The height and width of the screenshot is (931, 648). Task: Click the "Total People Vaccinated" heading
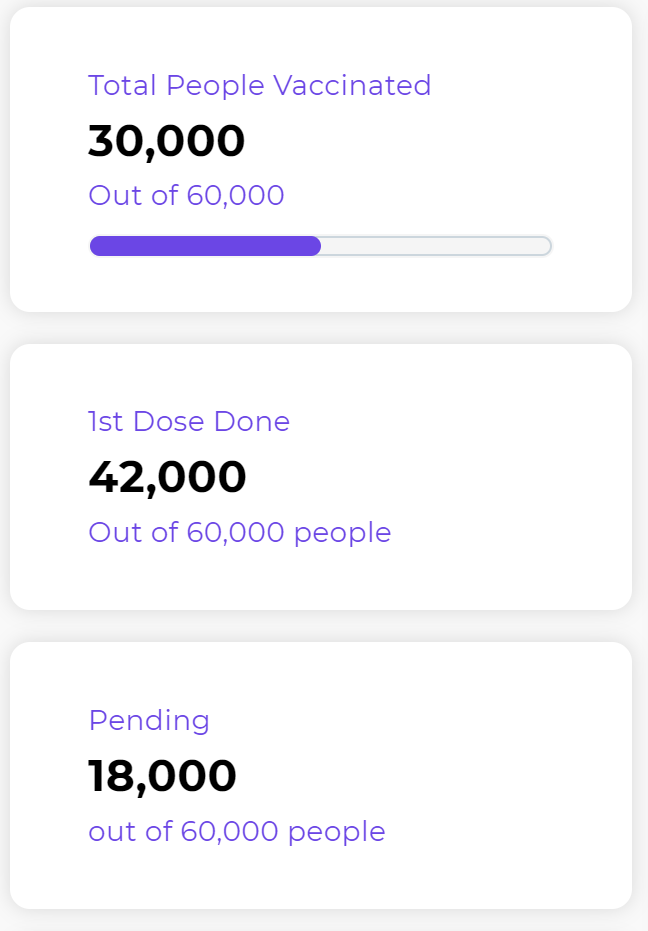click(259, 86)
